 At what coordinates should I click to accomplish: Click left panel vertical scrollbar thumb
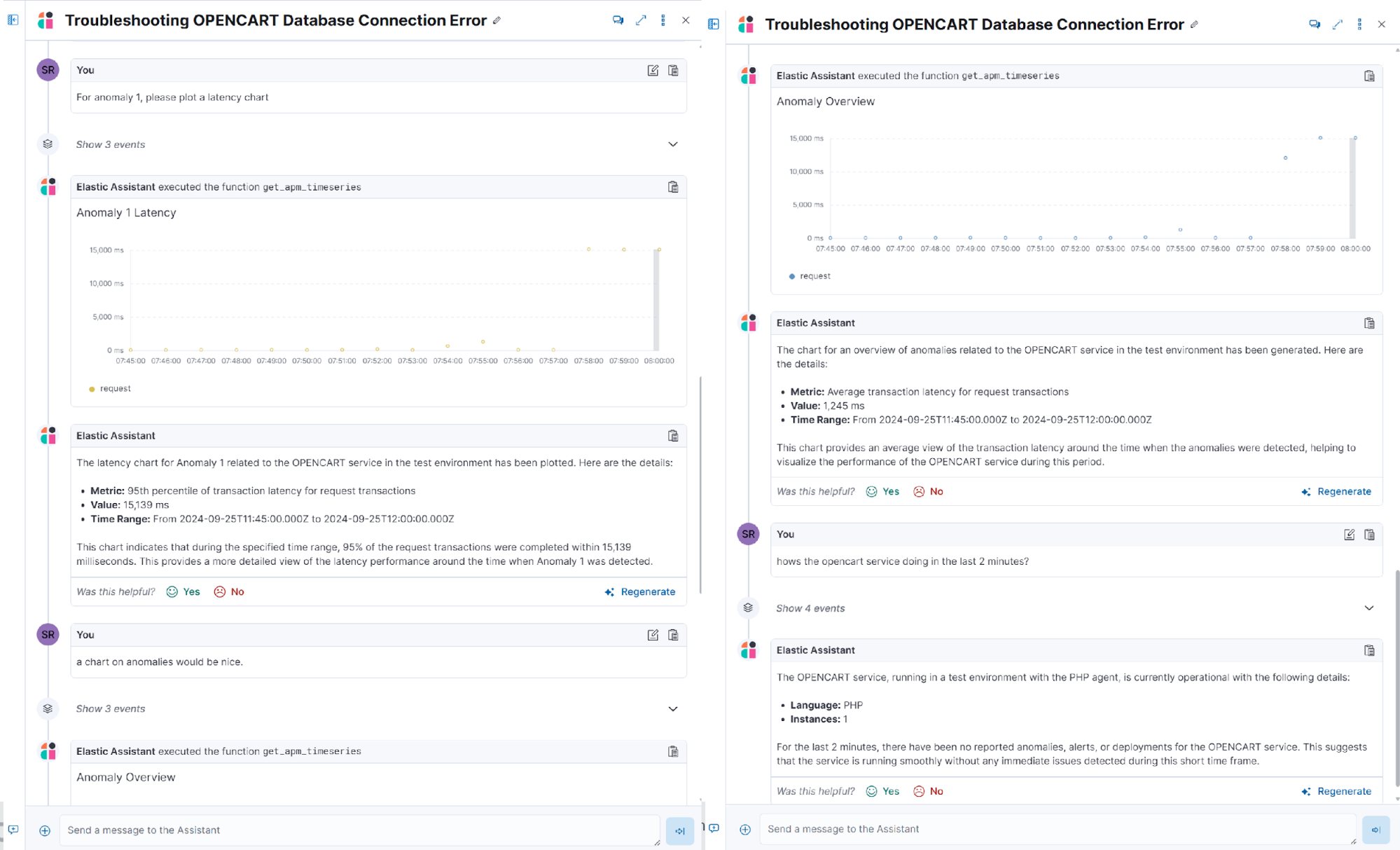700,485
